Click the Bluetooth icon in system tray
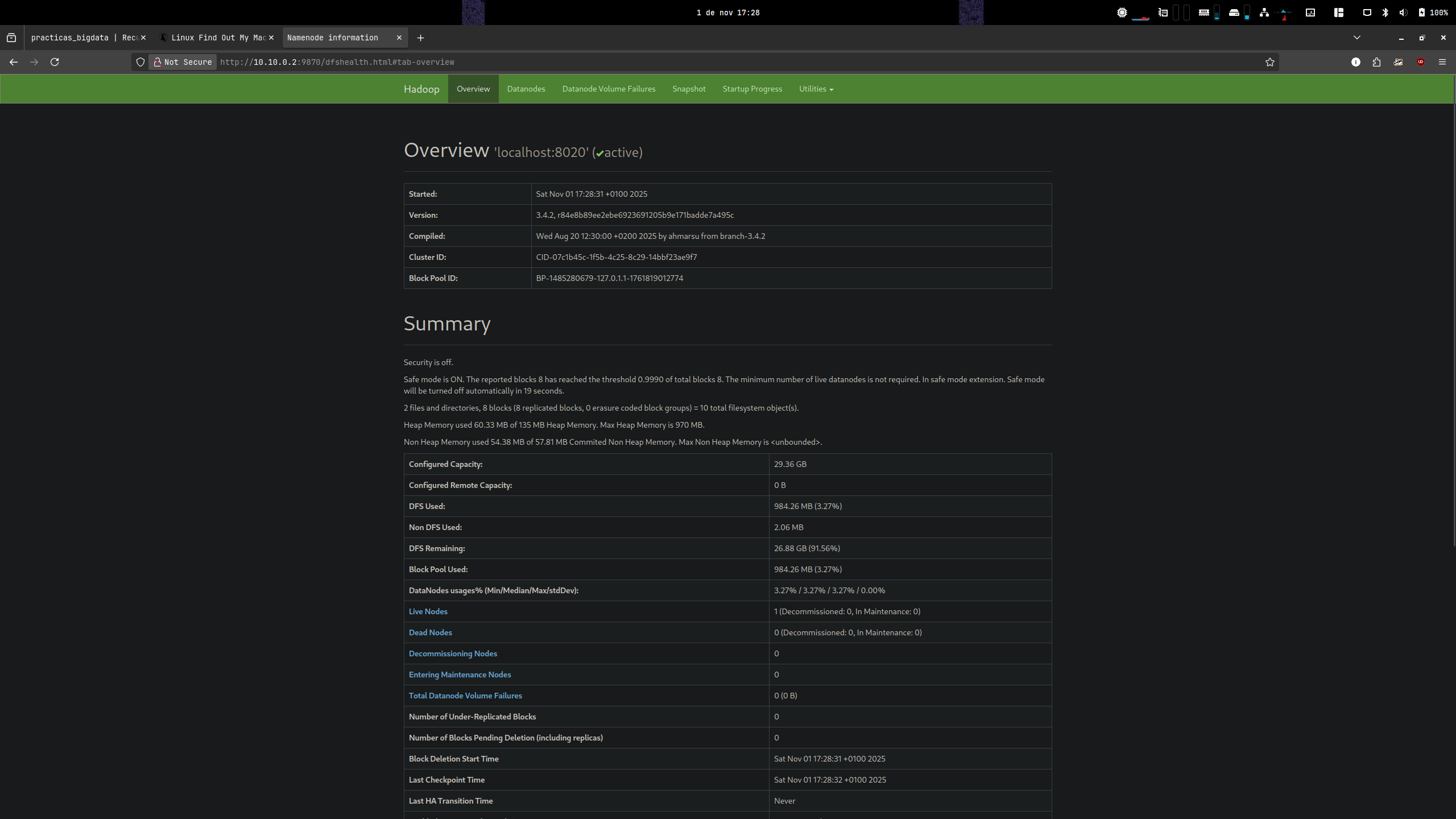The height and width of the screenshot is (819, 1456). pos(1385,13)
